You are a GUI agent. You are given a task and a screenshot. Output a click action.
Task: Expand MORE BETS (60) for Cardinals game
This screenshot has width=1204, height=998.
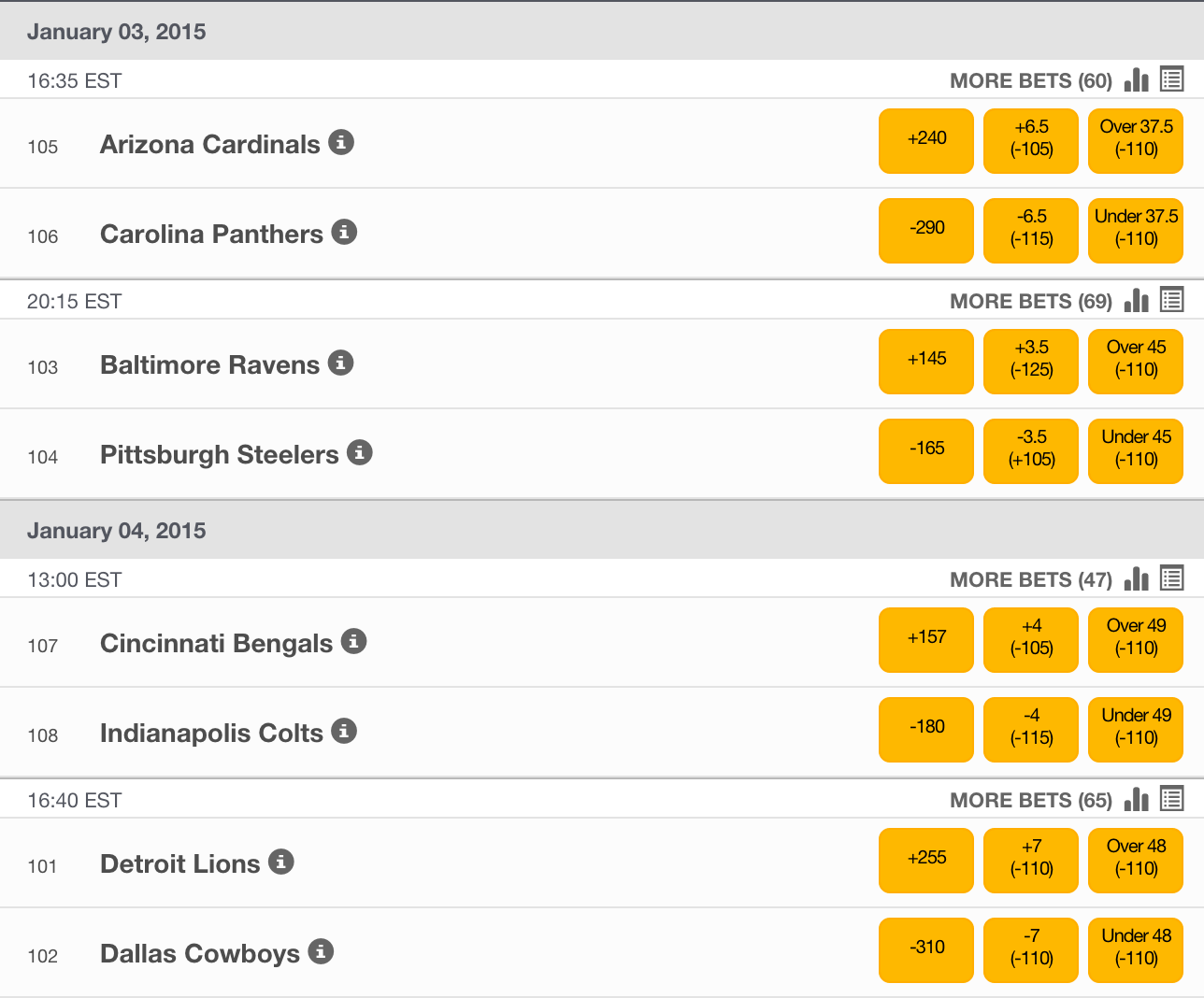click(x=1030, y=81)
